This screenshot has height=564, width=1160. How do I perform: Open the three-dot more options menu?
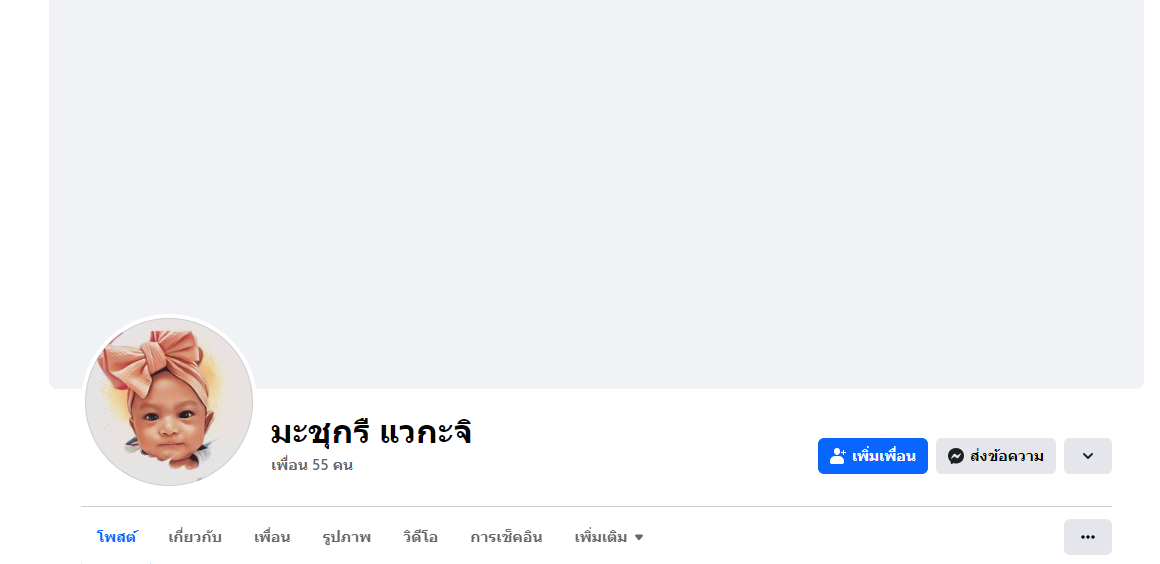click(x=1087, y=537)
